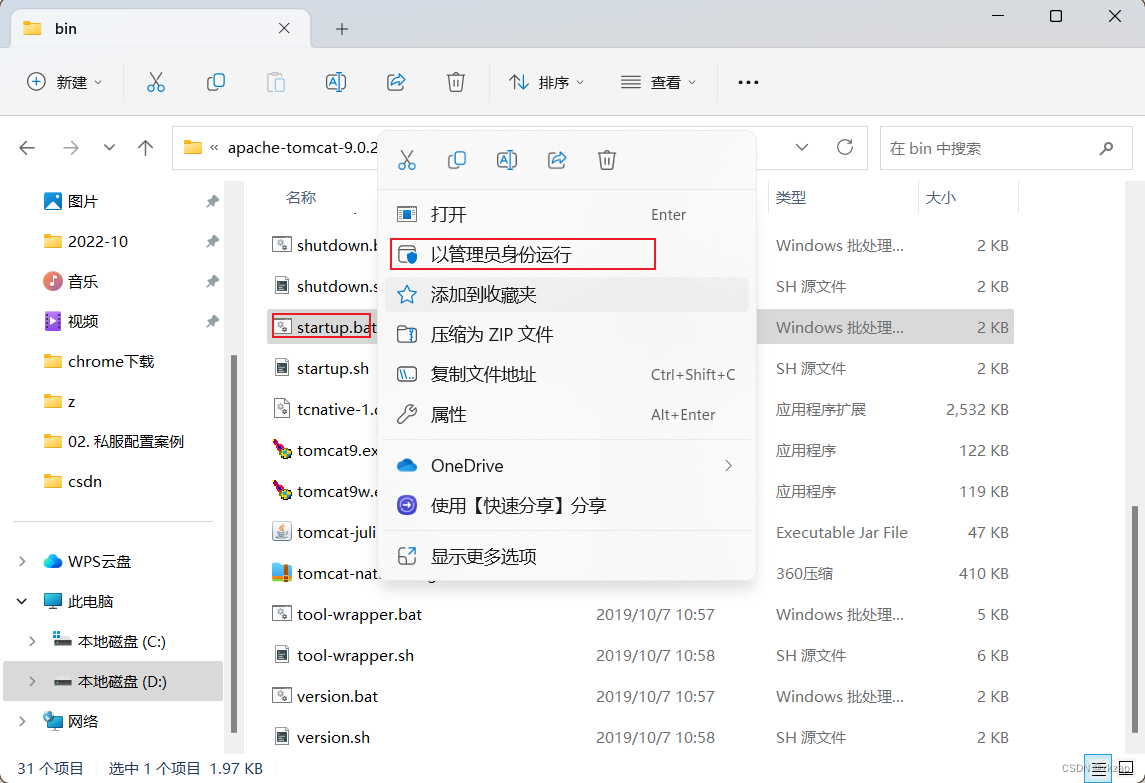
Task: Click the navigation pane scrollbar
Action: click(x=234, y=543)
